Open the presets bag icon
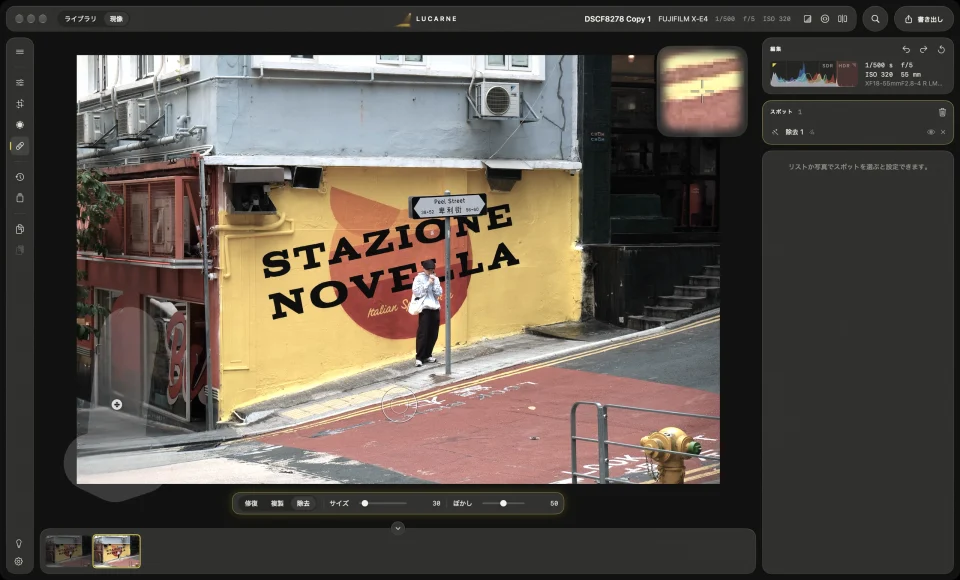Image resolution: width=960 pixels, height=580 pixels. coord(20,198)
